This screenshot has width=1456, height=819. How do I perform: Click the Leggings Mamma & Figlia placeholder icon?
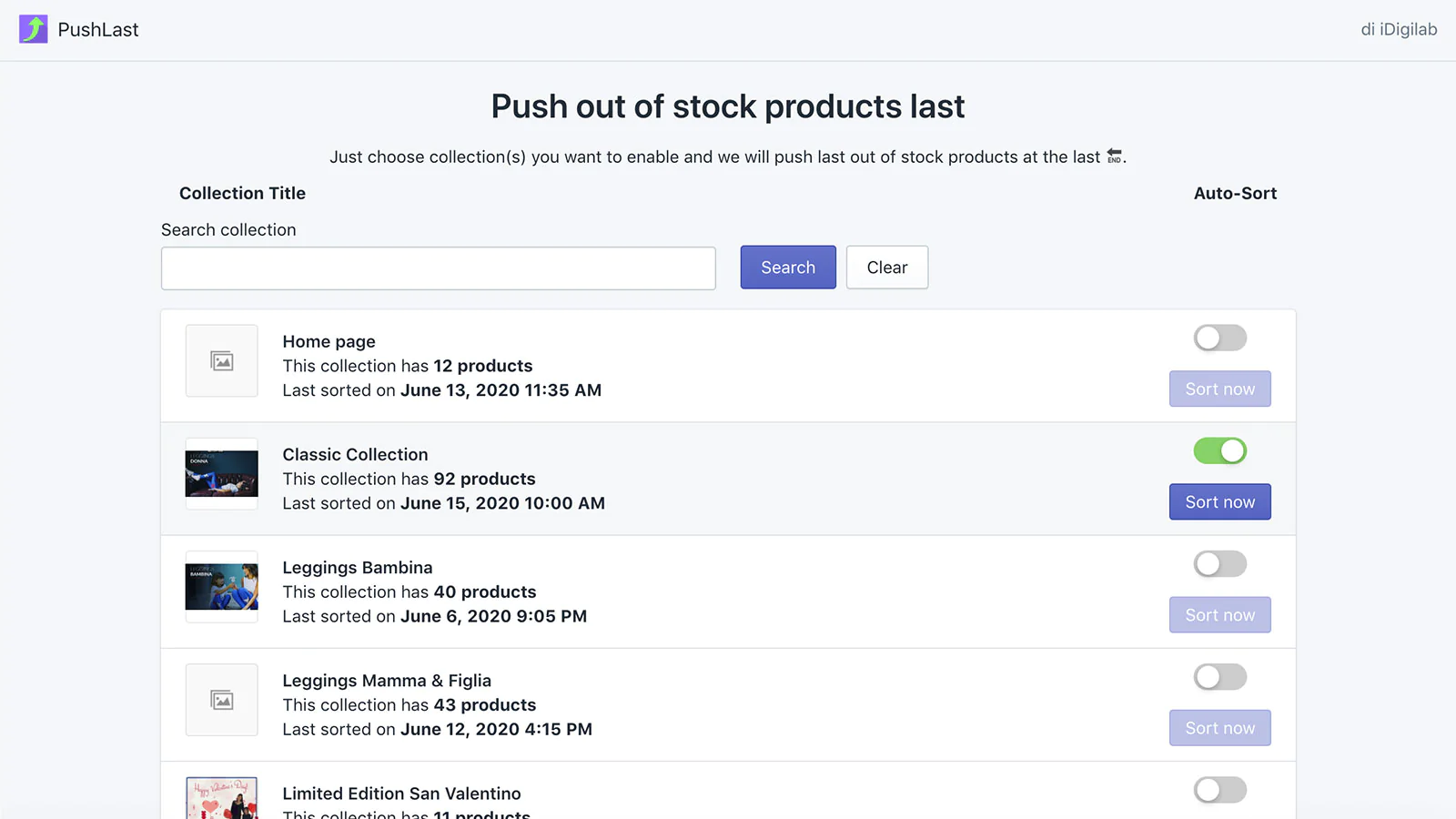click(x=222, y=700)
